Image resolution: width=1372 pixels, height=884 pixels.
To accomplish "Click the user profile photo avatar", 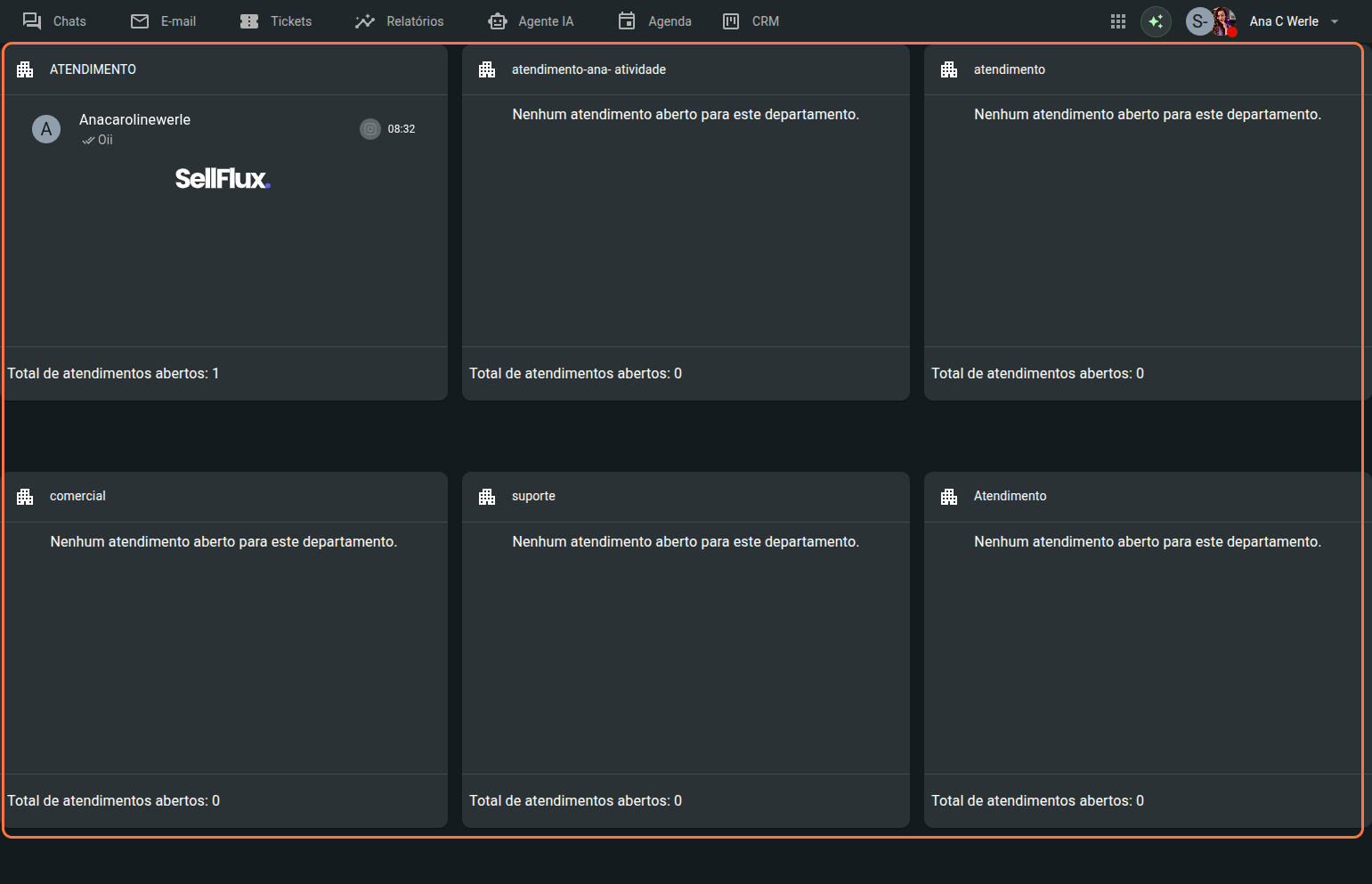I will click(x=1225, y=21).
